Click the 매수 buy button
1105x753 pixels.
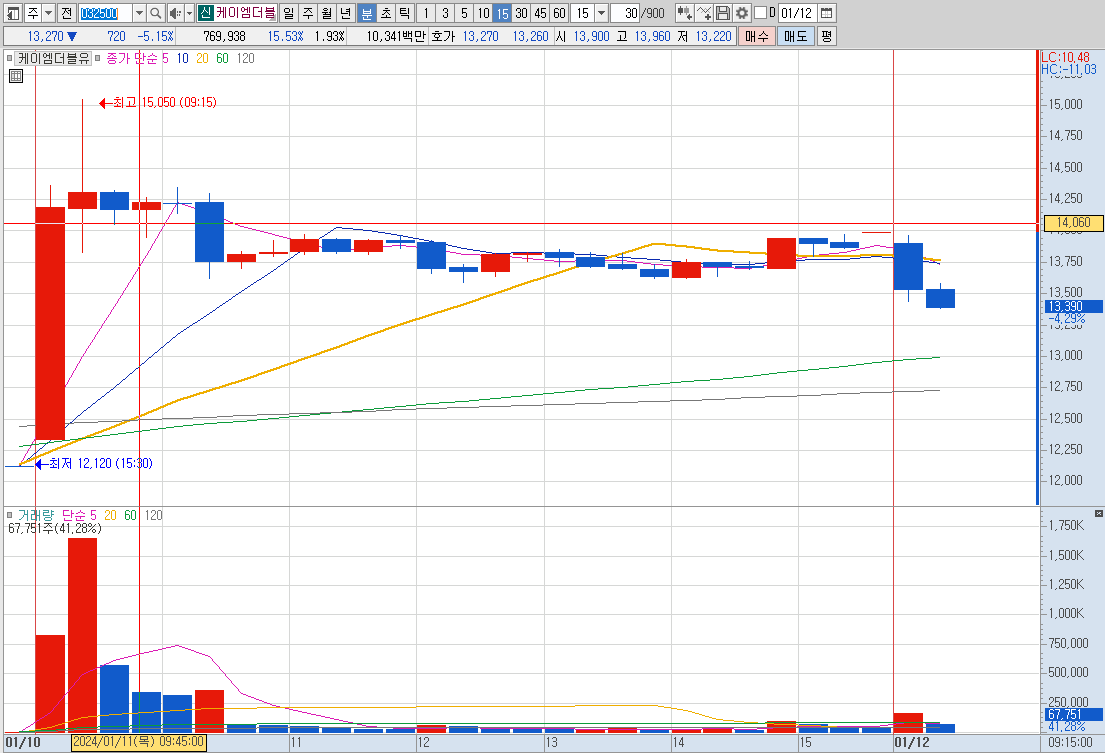(757, 36)
